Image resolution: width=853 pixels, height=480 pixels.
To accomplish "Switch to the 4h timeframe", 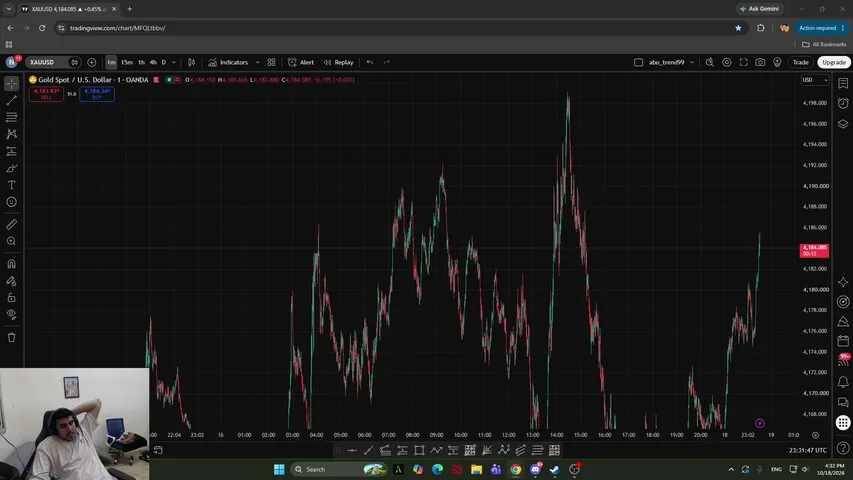I will (153, 62).
